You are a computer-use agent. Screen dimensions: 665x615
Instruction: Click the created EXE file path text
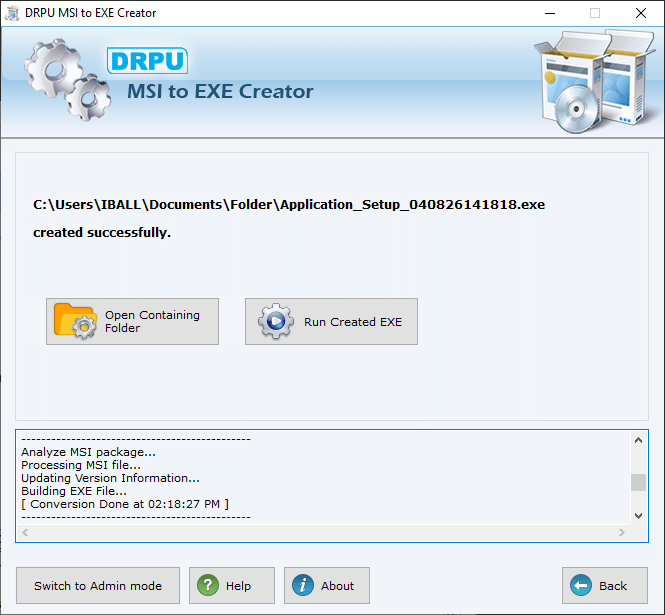[289, 204]
